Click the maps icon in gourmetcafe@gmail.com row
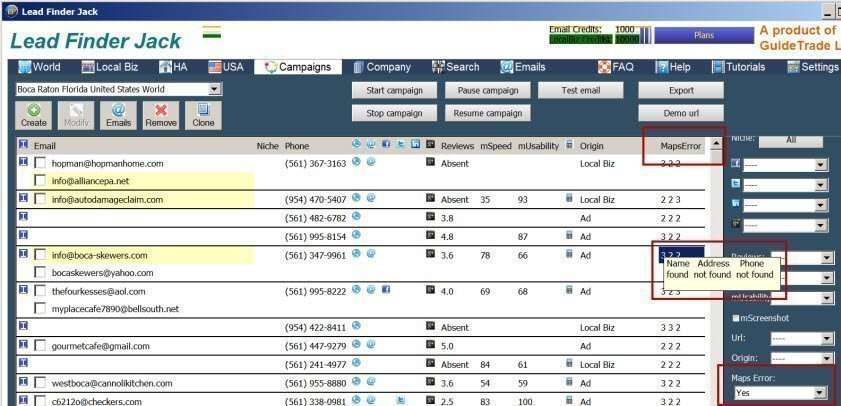The height and width of the screenshot is (406, 841). click(x=430, y=345)
